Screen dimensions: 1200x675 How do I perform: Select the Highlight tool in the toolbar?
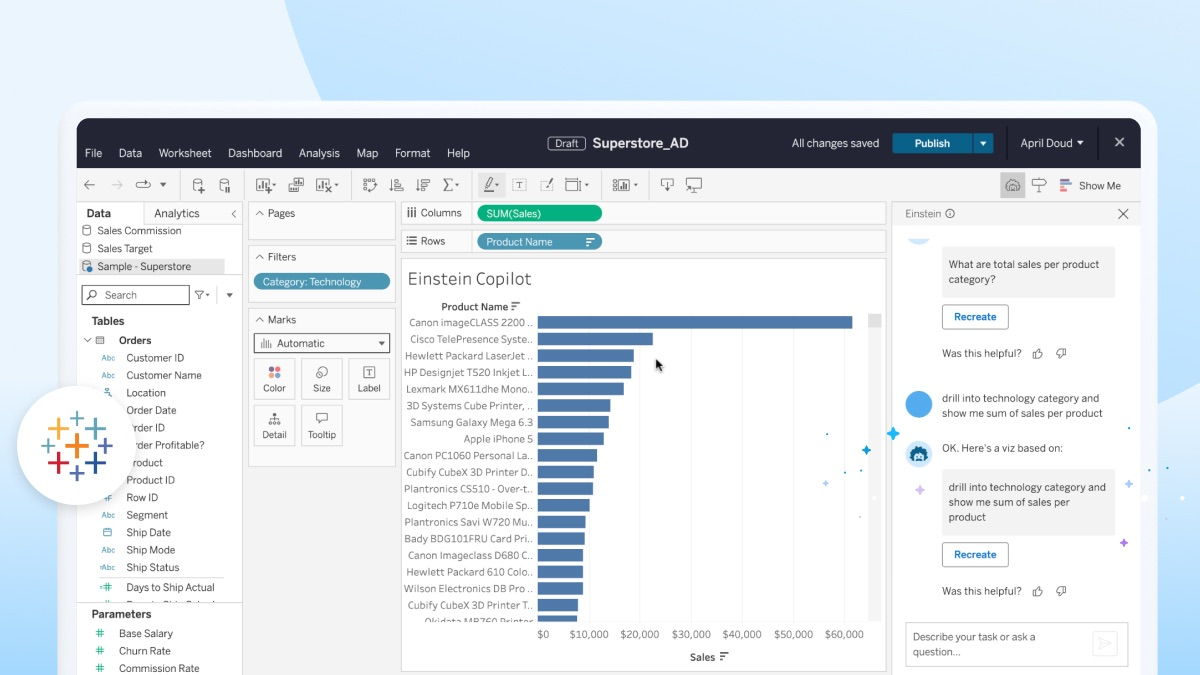coord(491,184)
